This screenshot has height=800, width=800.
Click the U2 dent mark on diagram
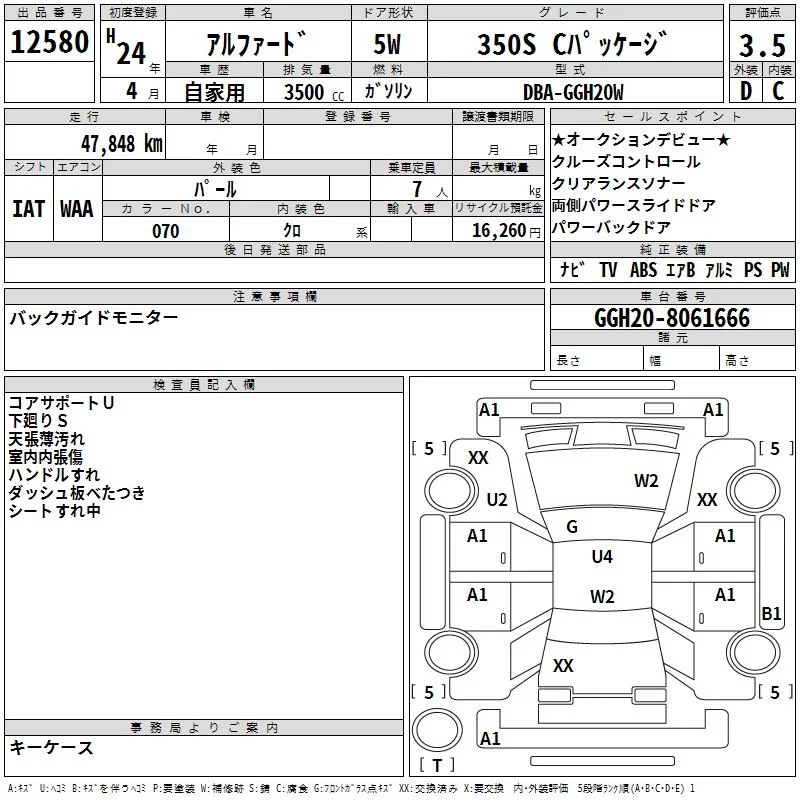tap(497, 500)
